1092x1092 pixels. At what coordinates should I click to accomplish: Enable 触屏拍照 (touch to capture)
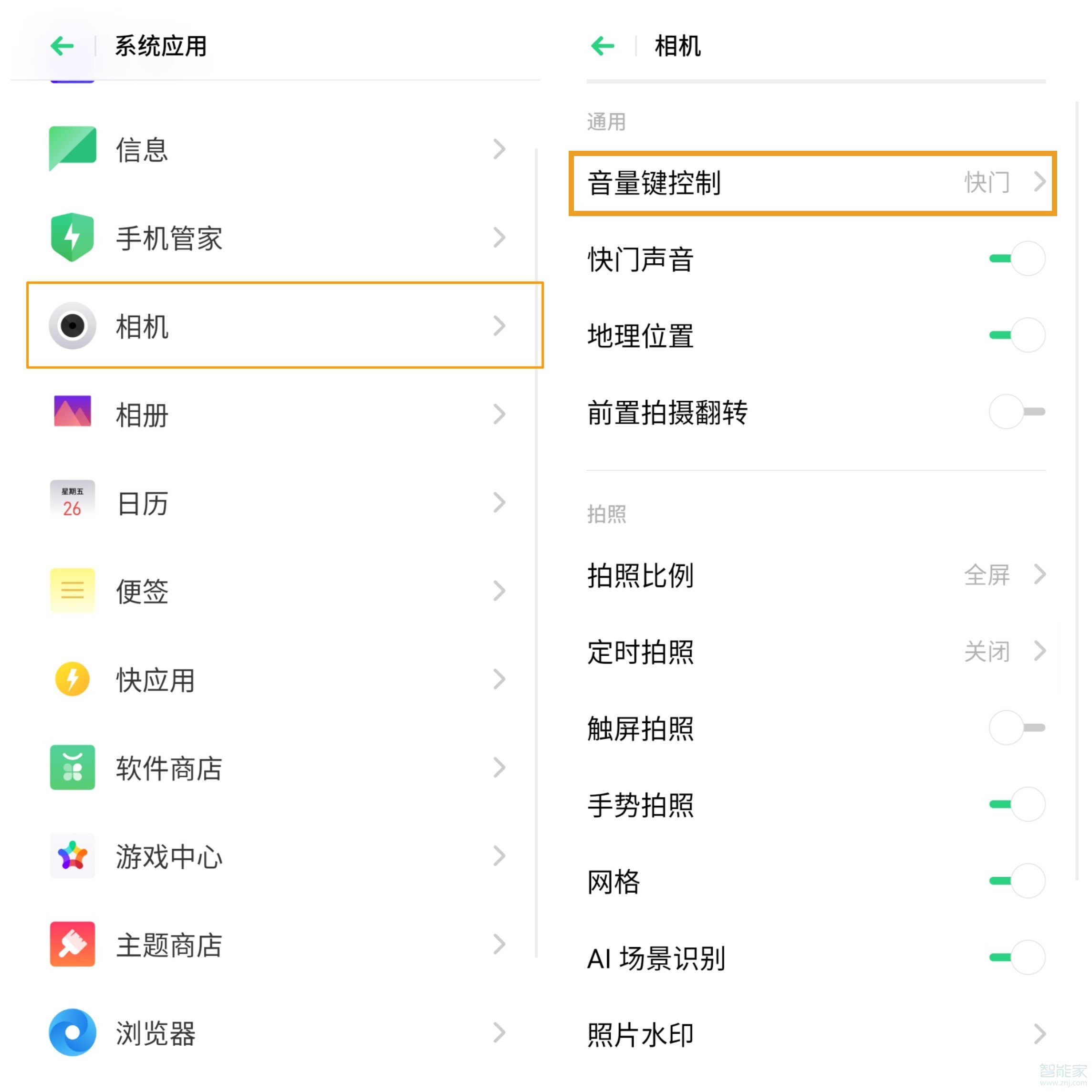[1016, 728]
